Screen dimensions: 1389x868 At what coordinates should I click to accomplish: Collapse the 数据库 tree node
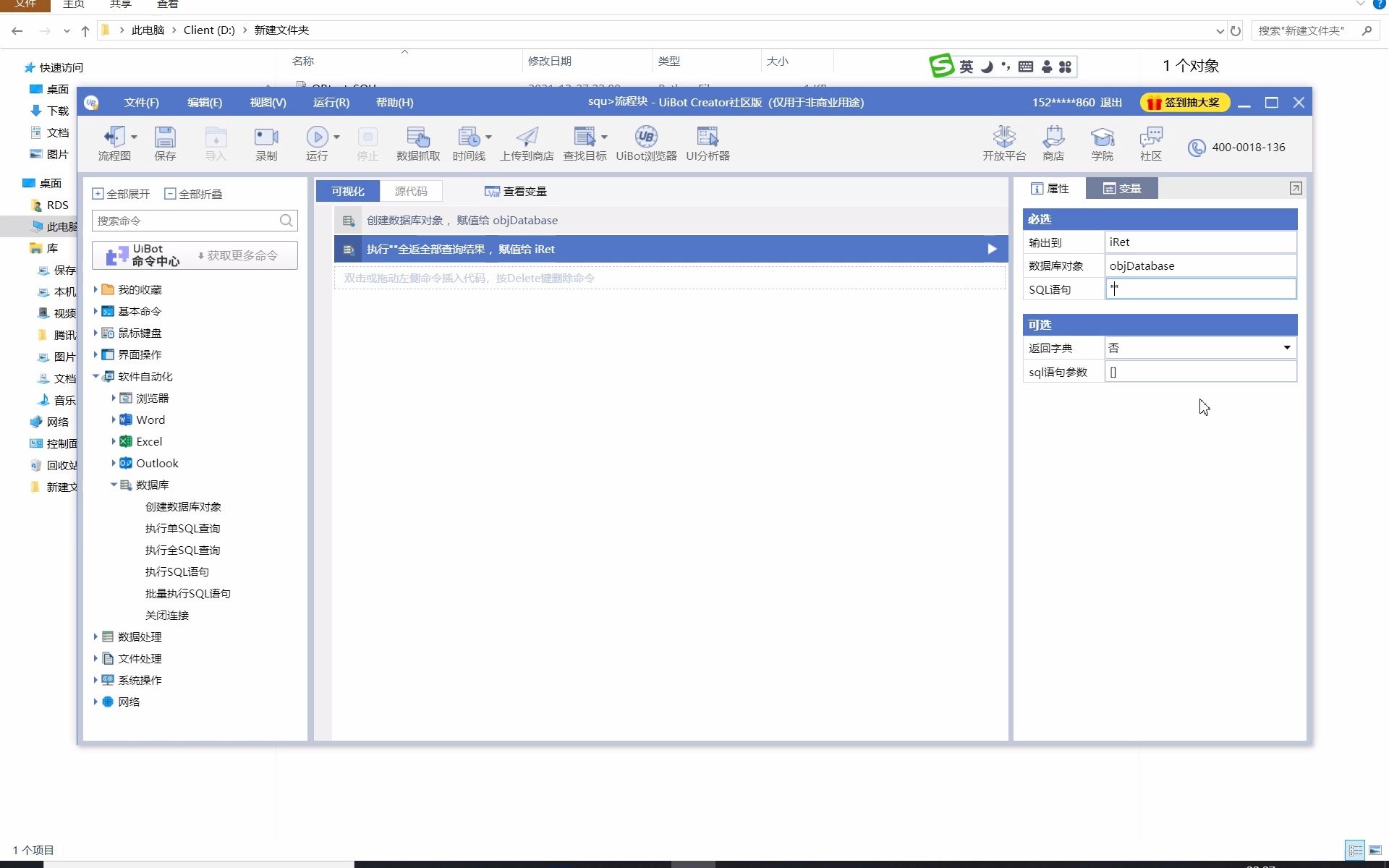click(x=114, y=485)
